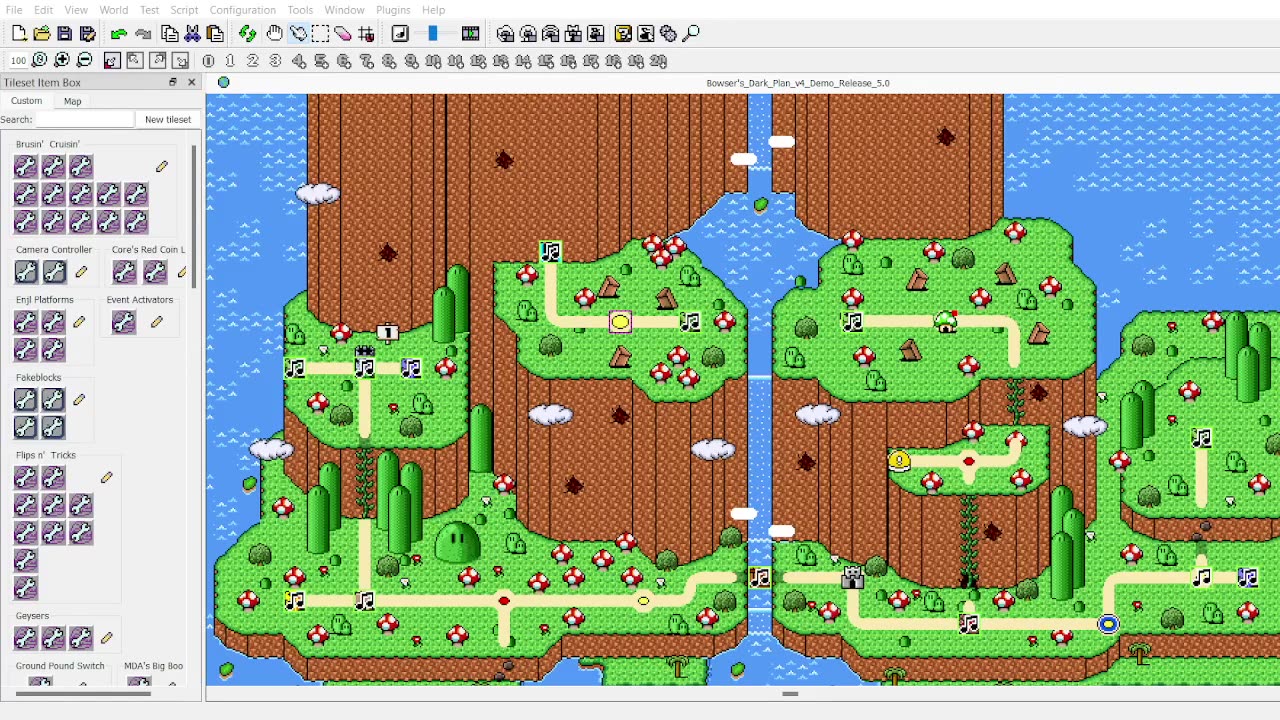
Task: Switch to section 20
Action: pyautogui.click(x=658, y=61)
